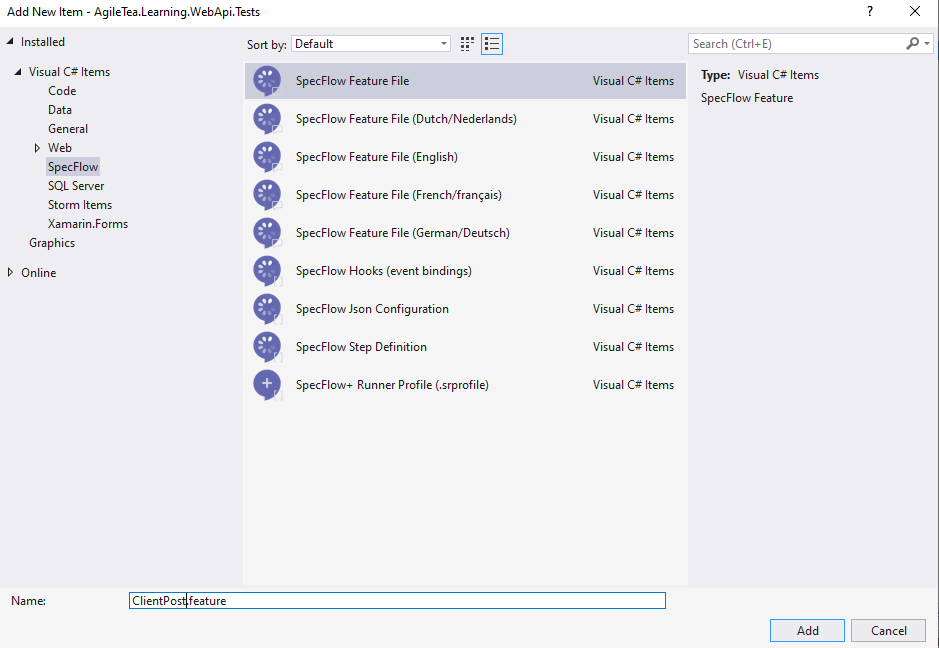Image resolution: width=939 pixels, height=648 pixels.
Task: Click the Help question mark button
Action: click(870, 11)
